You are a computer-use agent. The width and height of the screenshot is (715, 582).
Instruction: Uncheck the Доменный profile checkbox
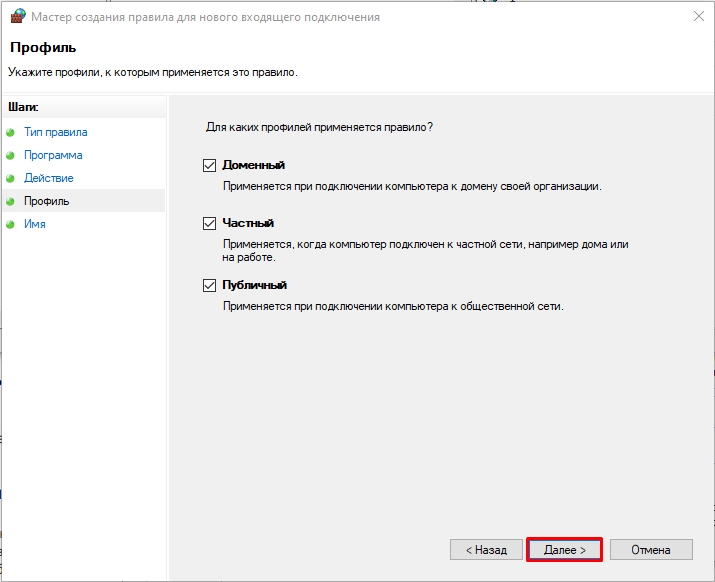tap(209, 165)
